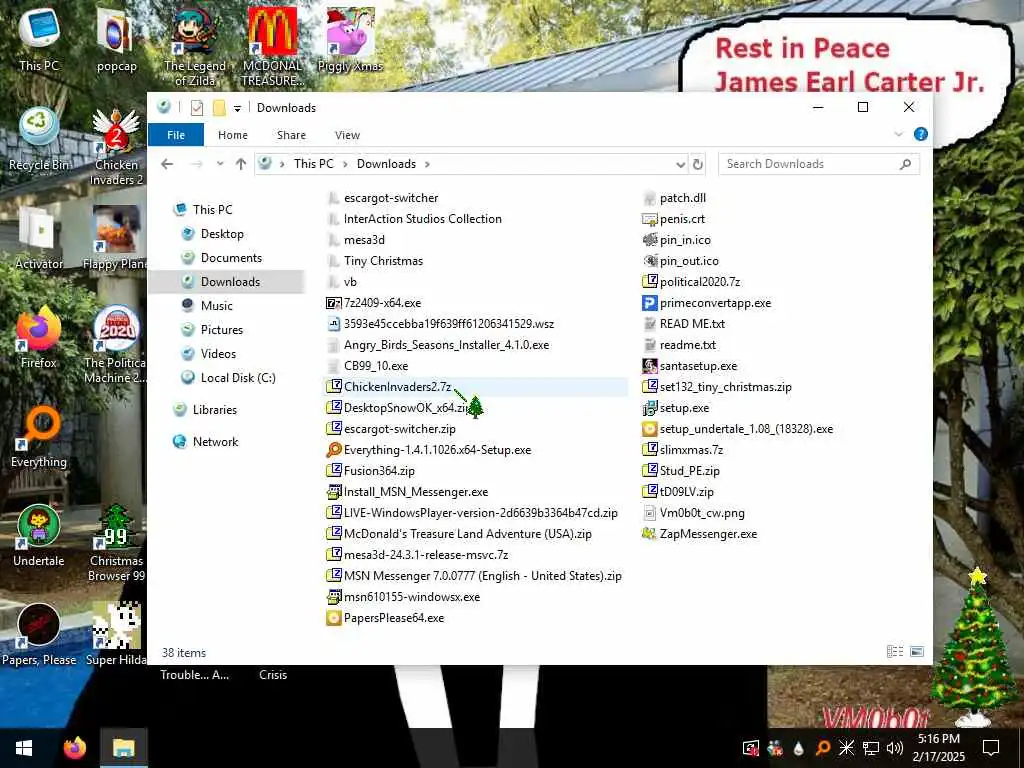Go up one folder level
Screen dimensions: 1024x768
pos(241,164)
